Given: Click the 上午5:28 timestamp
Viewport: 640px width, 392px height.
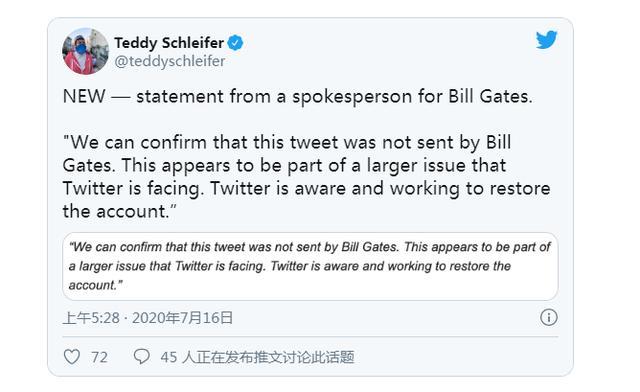Looking at the screenshot, I should coord(91,318).
